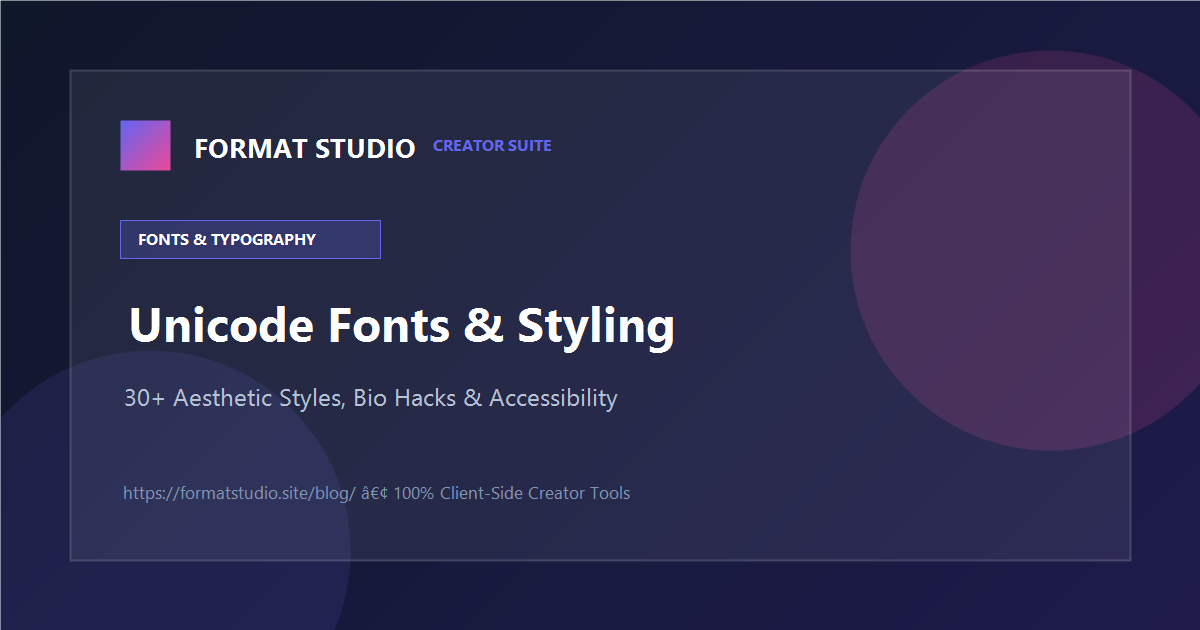
Task: Open the formatstudio.site/blog URL
Action: point(240,493)
